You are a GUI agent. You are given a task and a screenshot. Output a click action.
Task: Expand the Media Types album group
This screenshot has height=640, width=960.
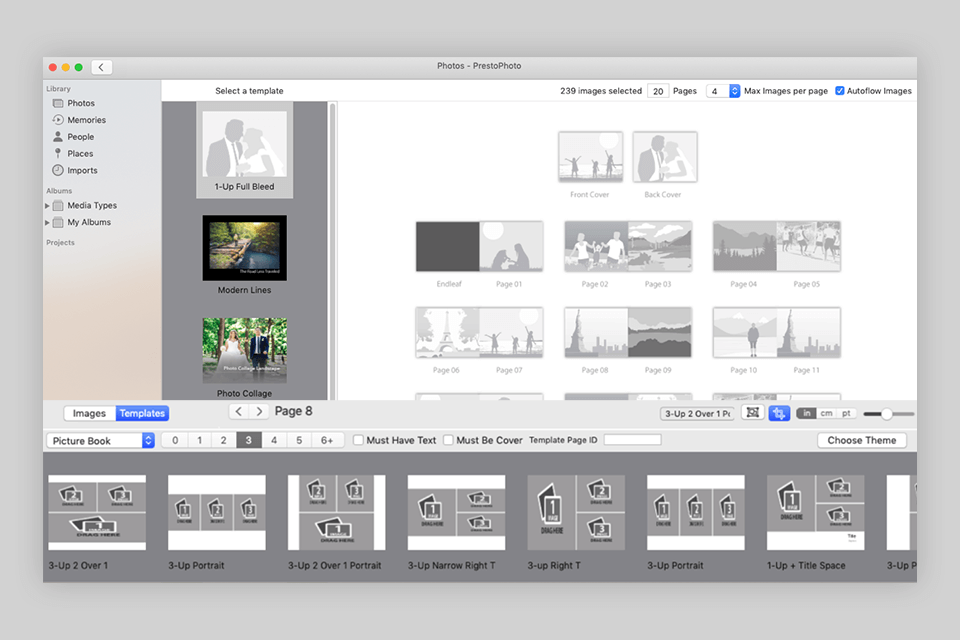click(x=47, y=206)
